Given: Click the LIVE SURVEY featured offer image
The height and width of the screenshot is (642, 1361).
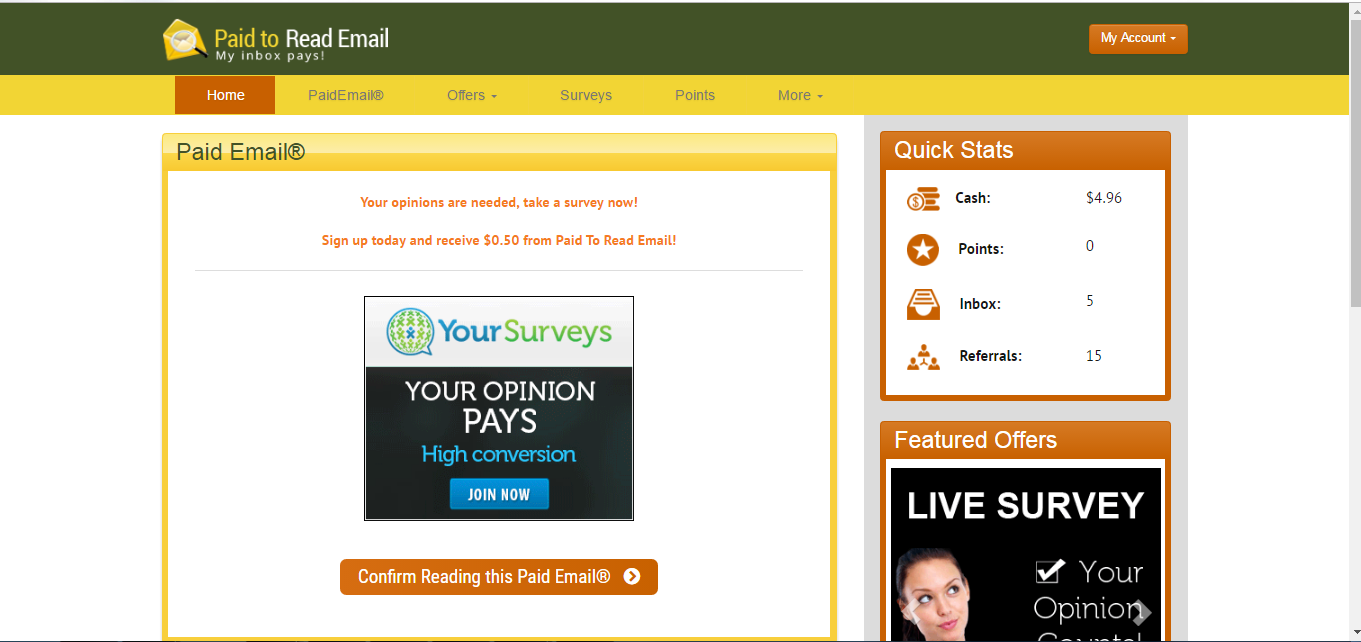Looking at the screenshot, I should (x=1026, y=555).
